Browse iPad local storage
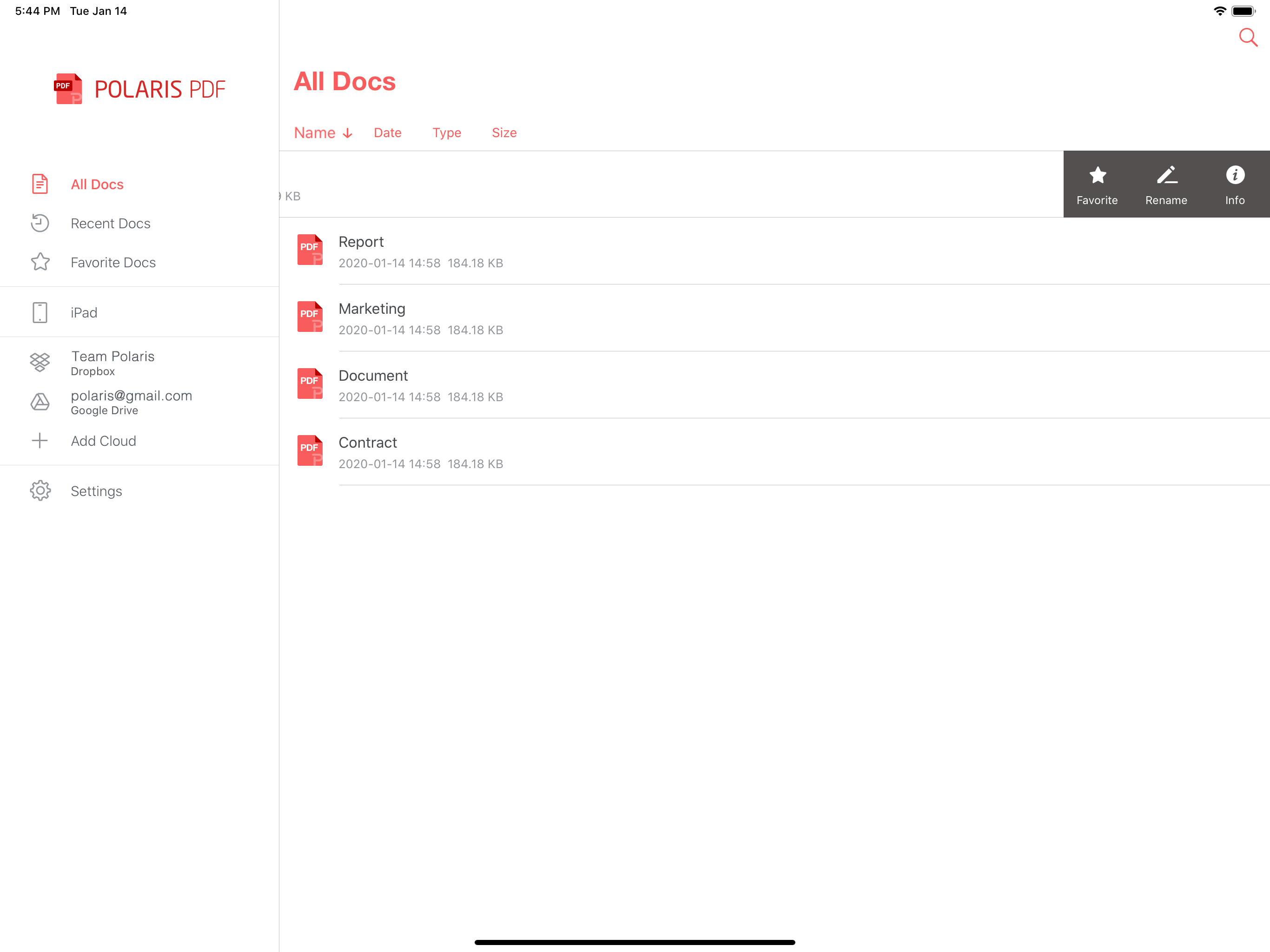1270x952 pixels. pyautogui.click(x=84, y=312)
